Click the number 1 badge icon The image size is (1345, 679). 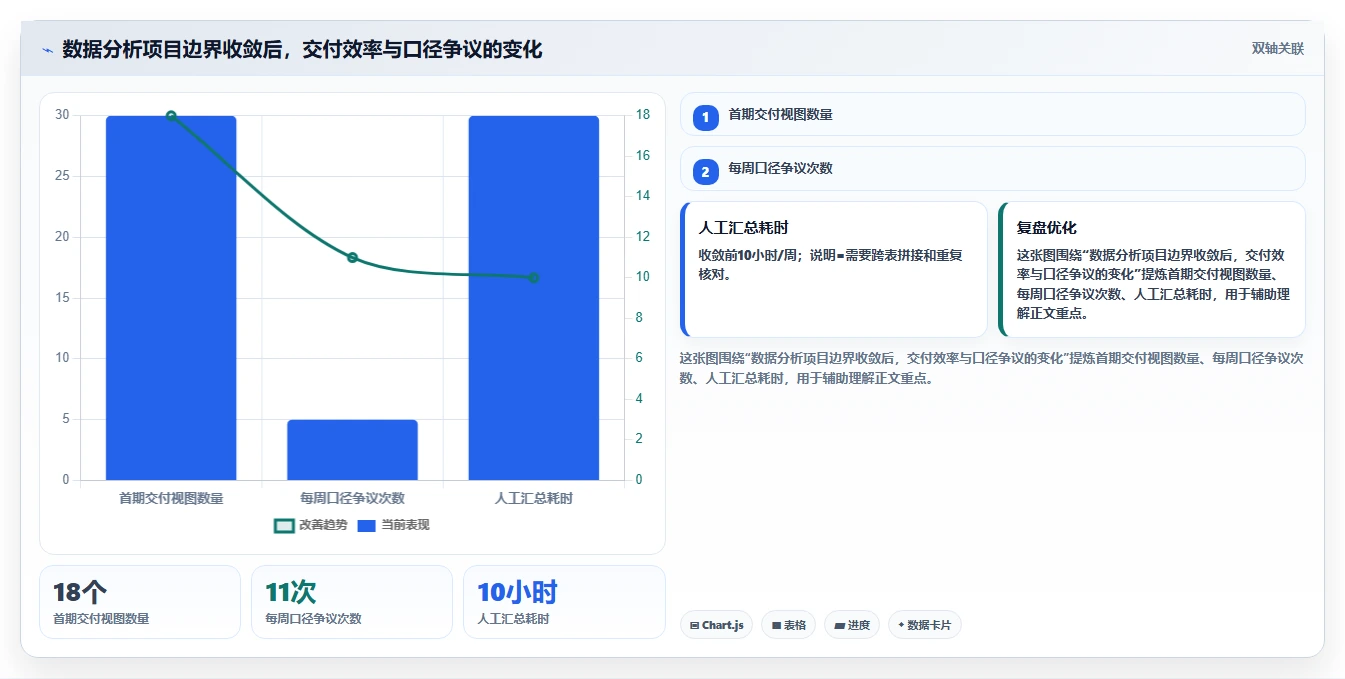[706, 118]
